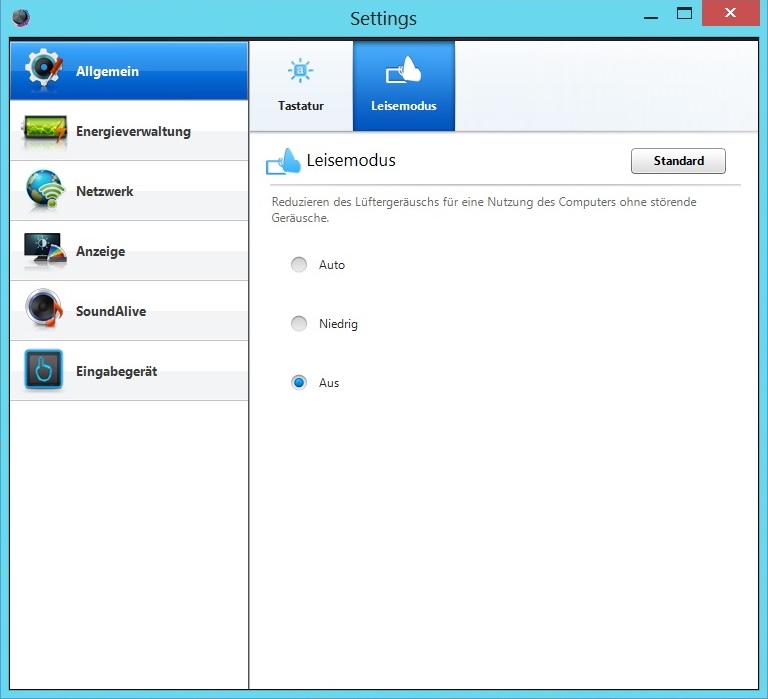Click the Standard button

click(x=678, y=161)
